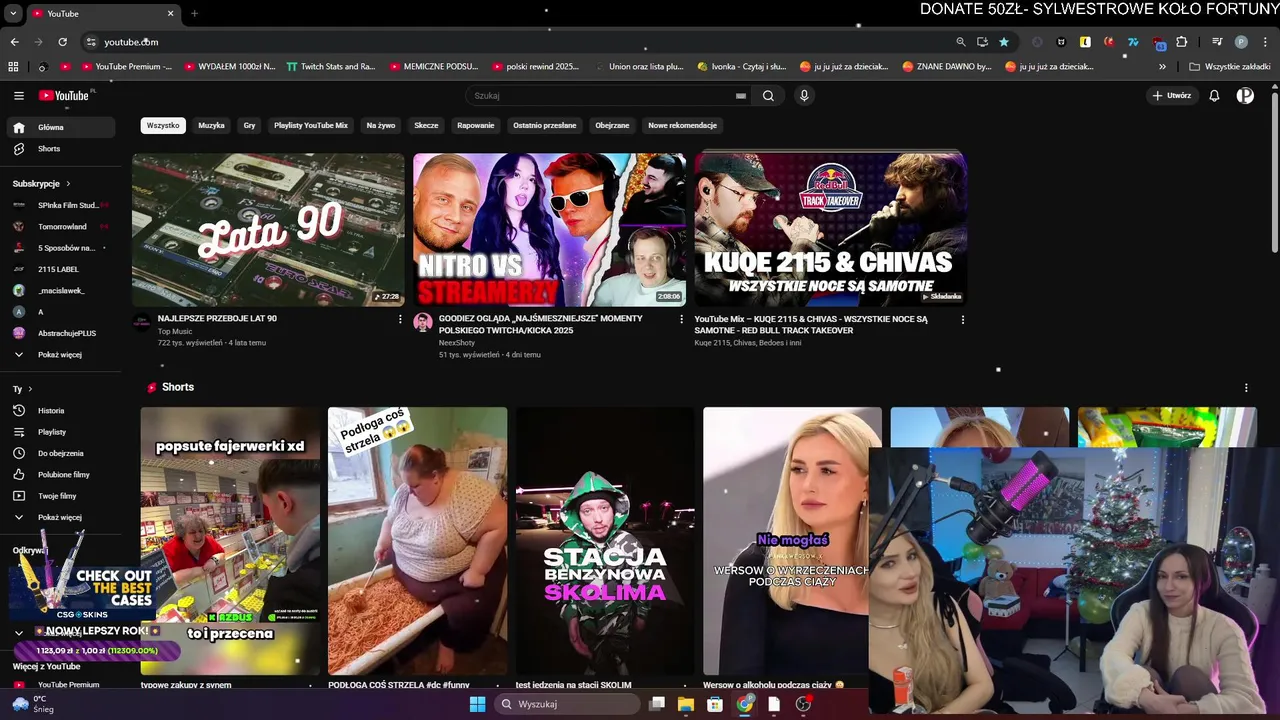Select the Na żywo filter chip

(x=381, y=126)
